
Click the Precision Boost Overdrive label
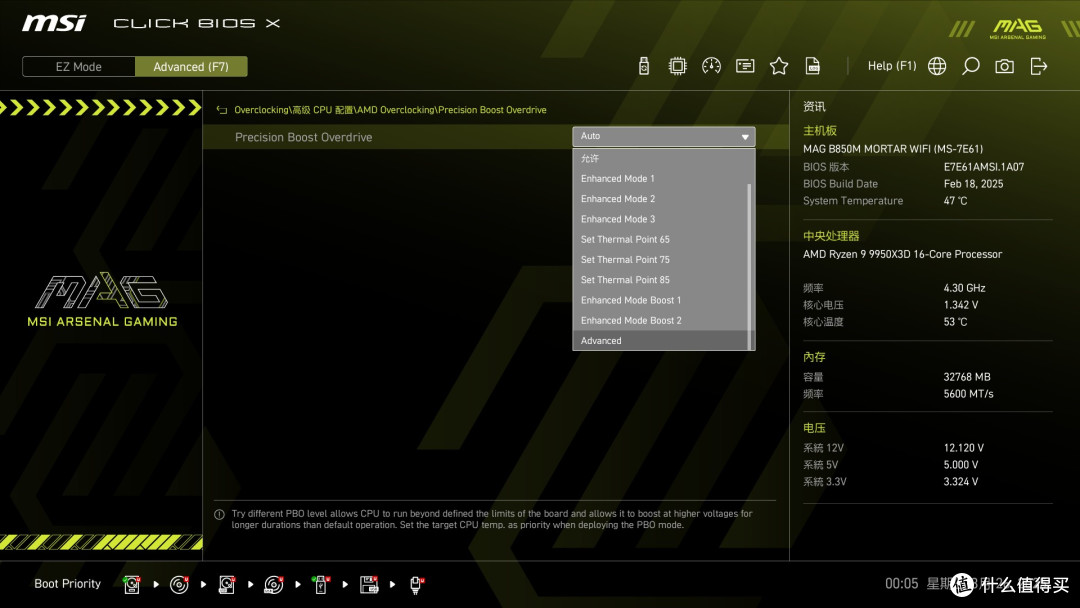pos(303,137)
